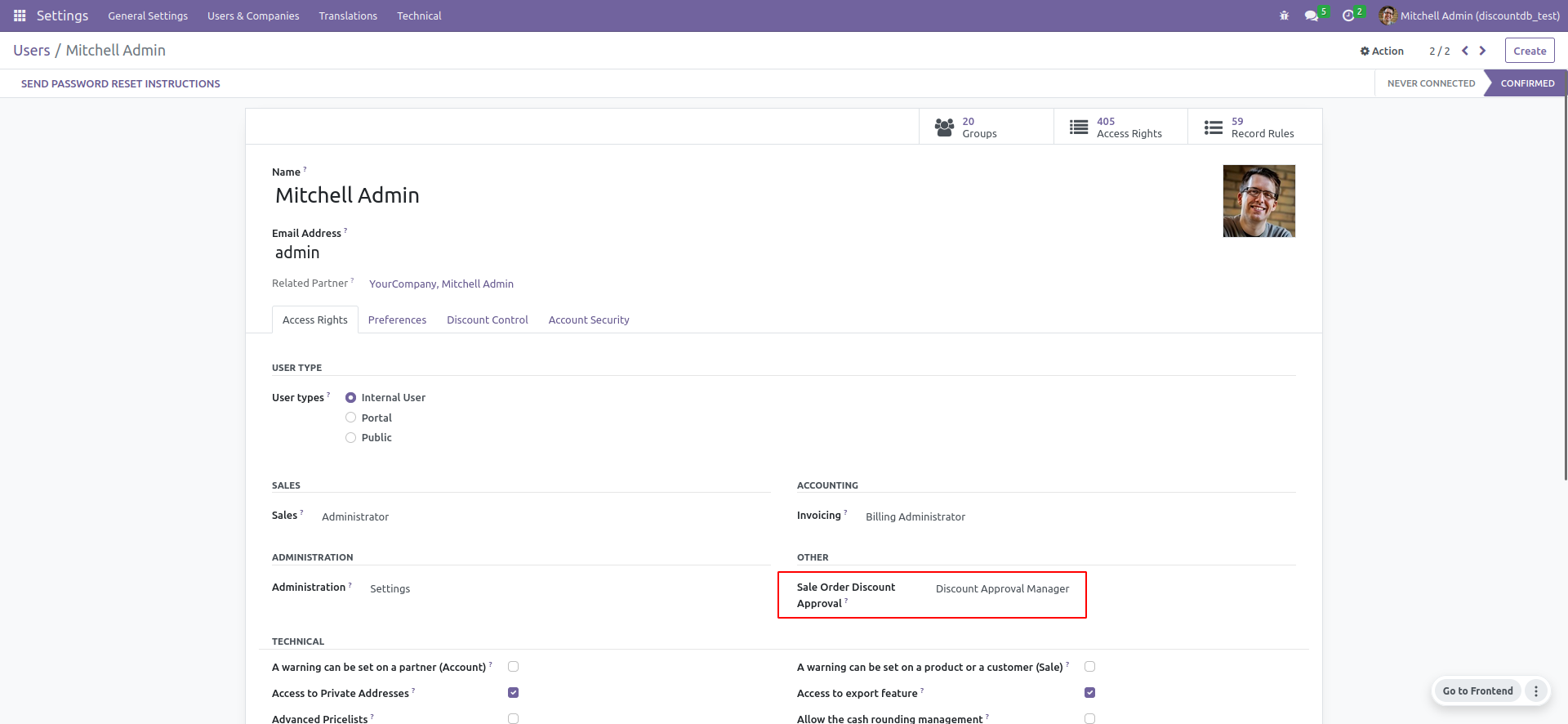This screenshot has height=724, width=1568.
Task: Go to next user record arrow
Action: (x=1483, y=51)
